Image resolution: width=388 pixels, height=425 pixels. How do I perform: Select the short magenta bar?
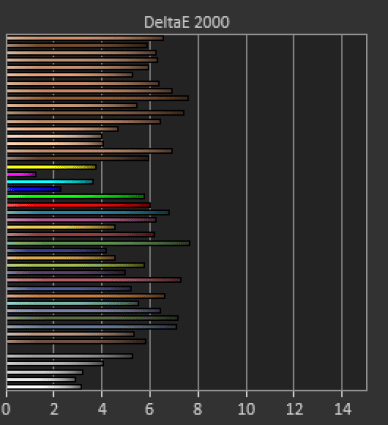[x=21, y=175]
